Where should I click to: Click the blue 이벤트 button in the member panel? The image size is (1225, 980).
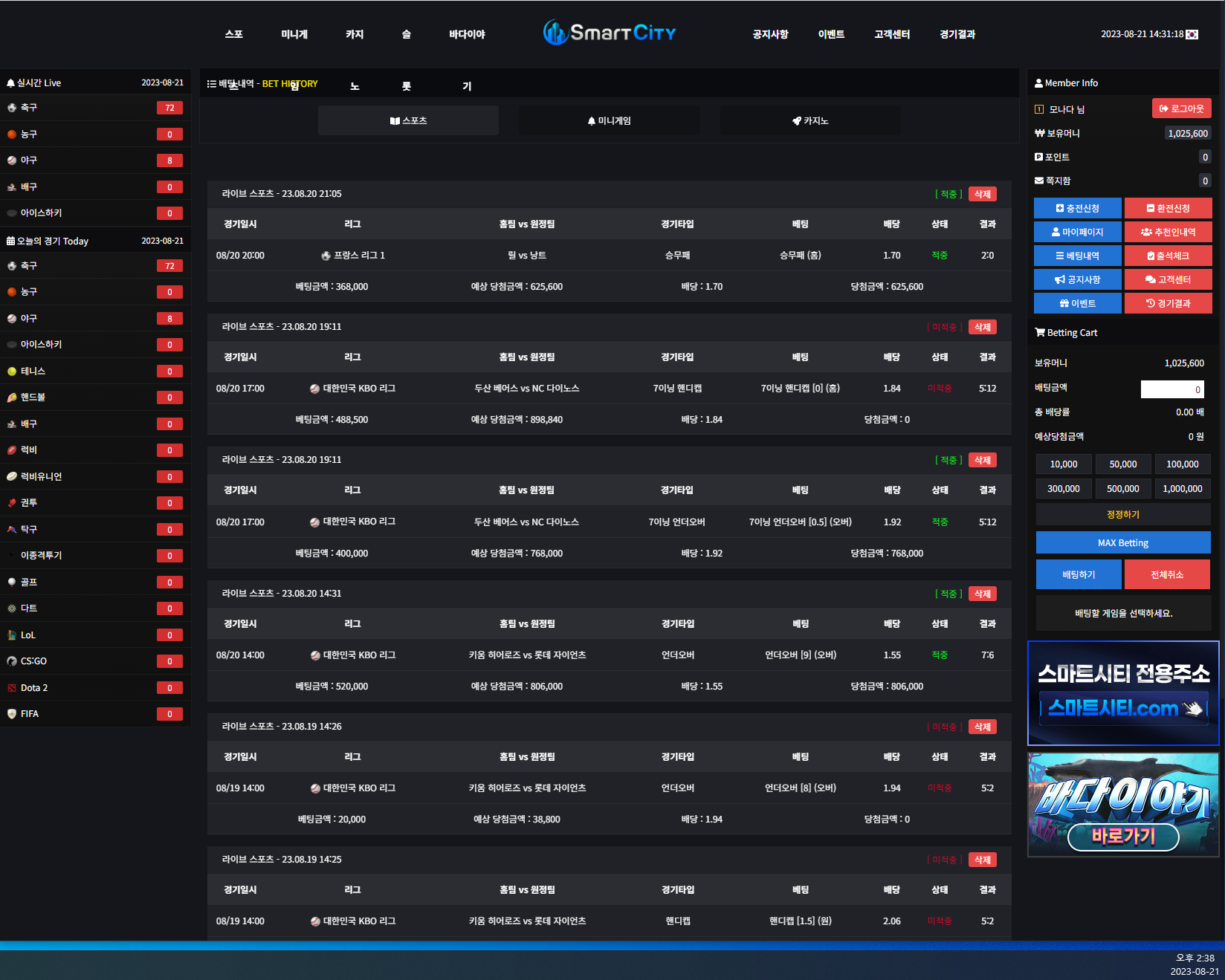pos(1078,303)
